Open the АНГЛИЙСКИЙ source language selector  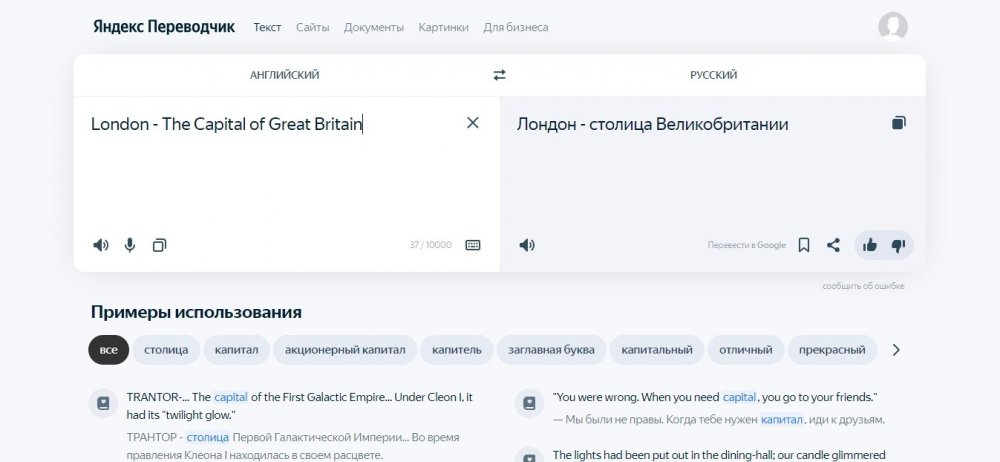[285, 75]
